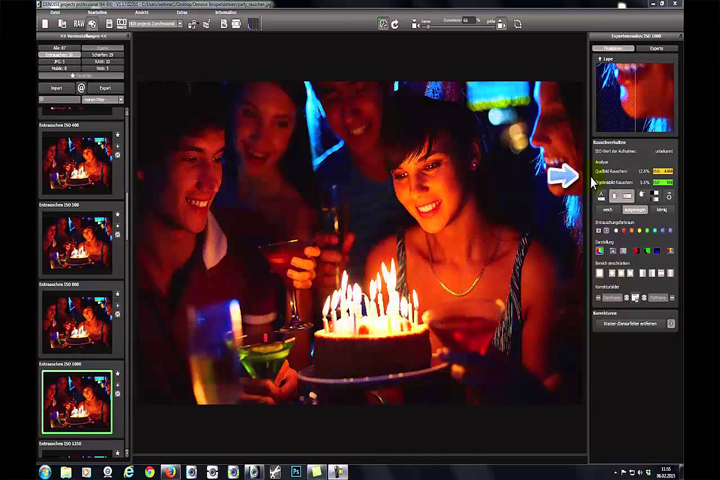Select the 'körnig' noise mode
This screenshot has width=720, height=480.
tap(662, 209)
